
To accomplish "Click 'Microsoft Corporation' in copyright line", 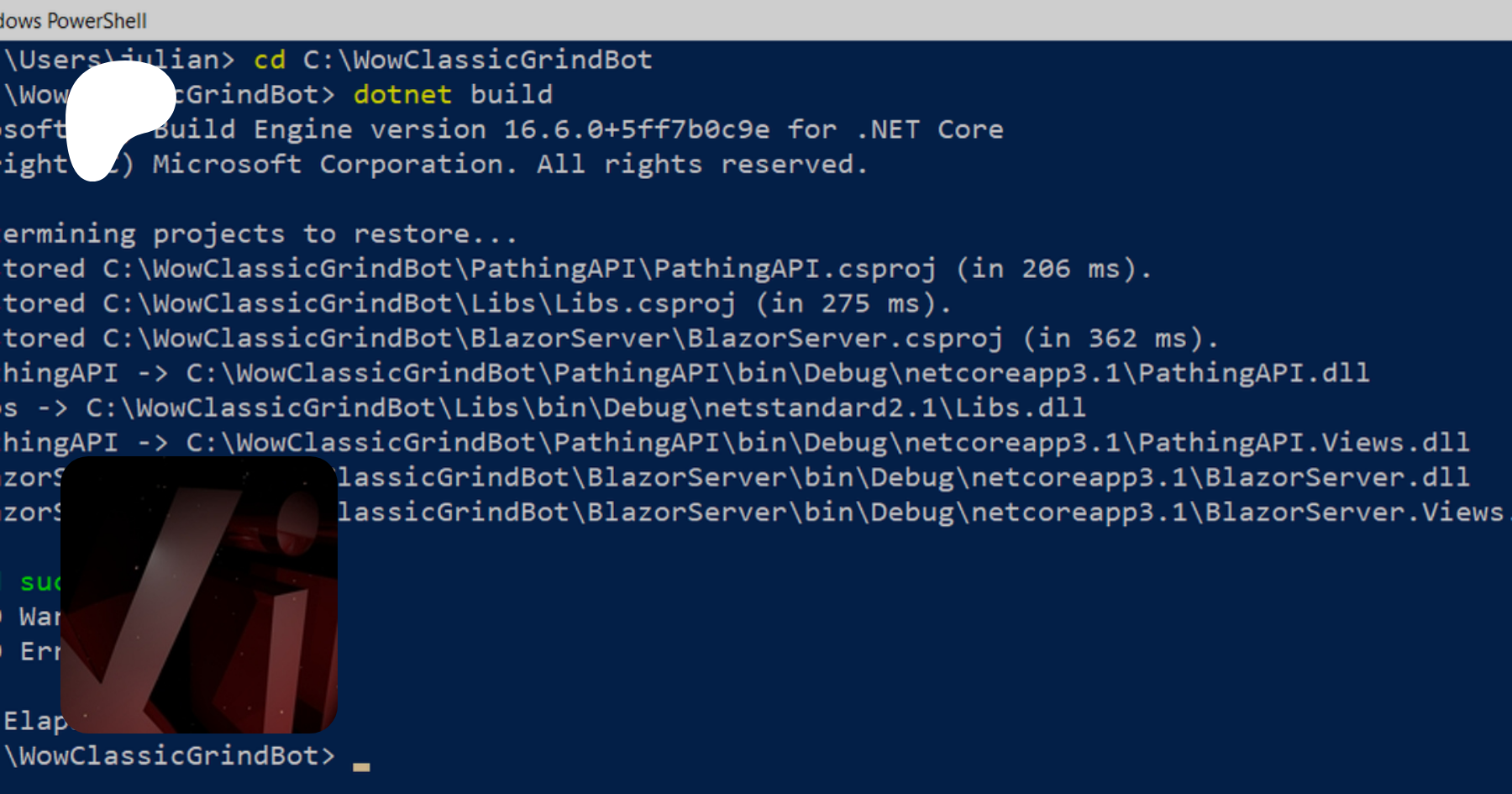I will coord(333,164).
